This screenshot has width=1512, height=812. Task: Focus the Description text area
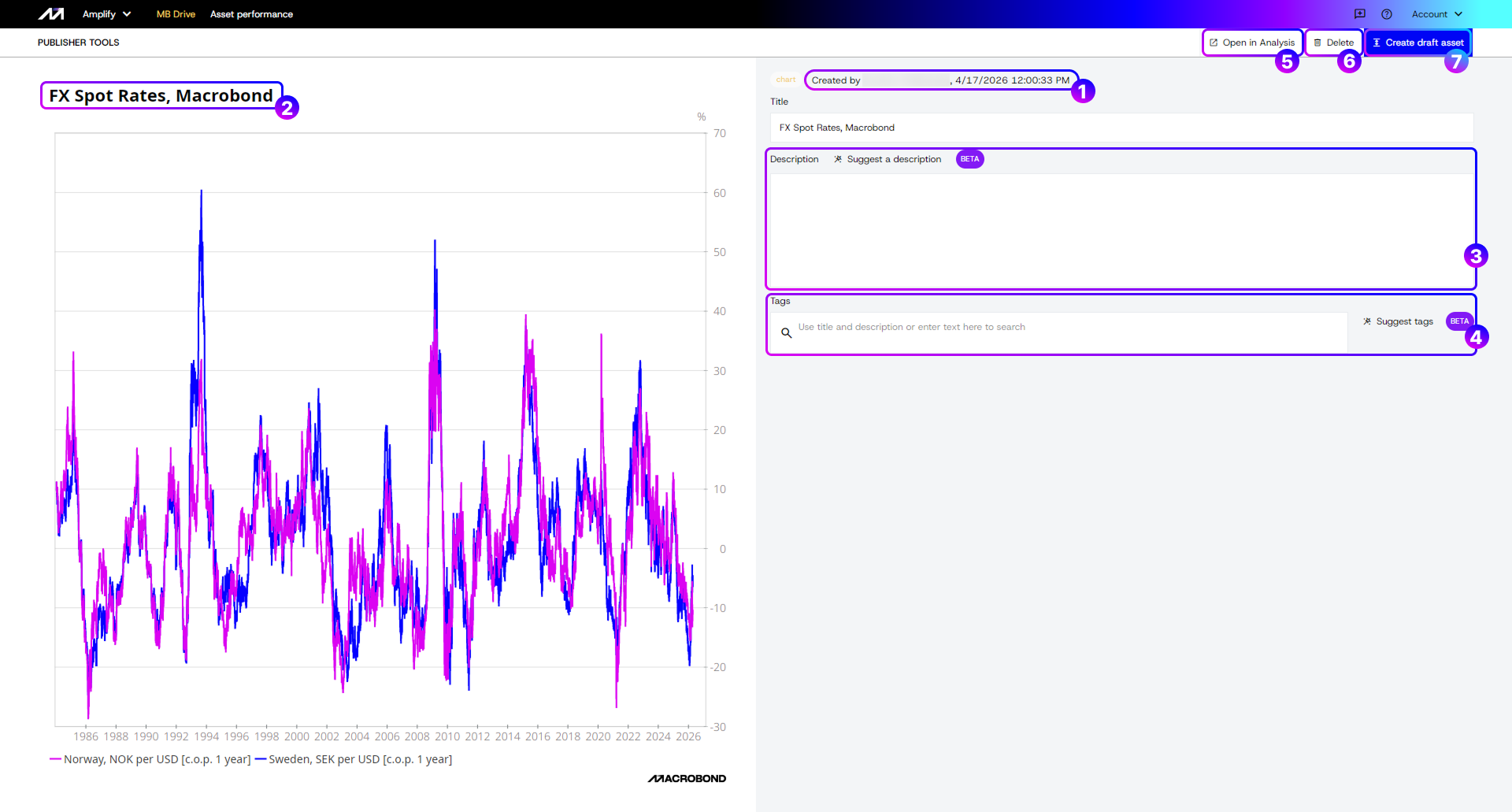point(1121,230)
